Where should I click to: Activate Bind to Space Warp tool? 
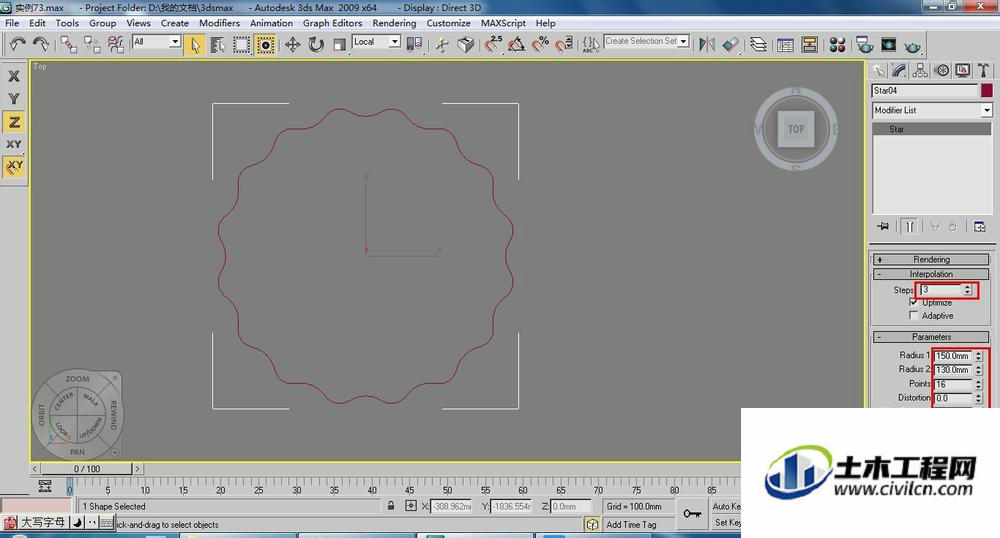coord(115,44)
